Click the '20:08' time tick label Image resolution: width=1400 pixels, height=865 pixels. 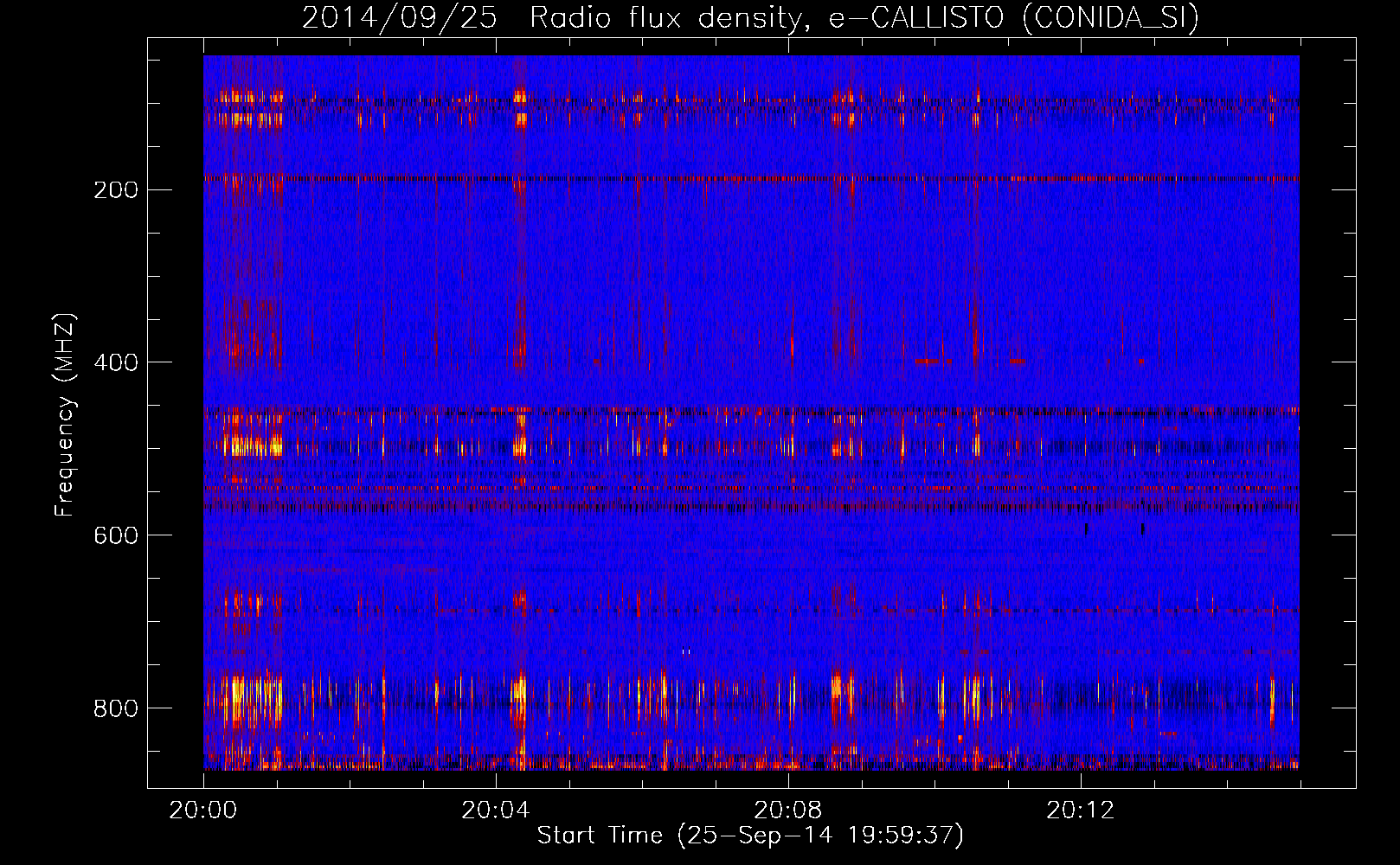tap(787, 811)
